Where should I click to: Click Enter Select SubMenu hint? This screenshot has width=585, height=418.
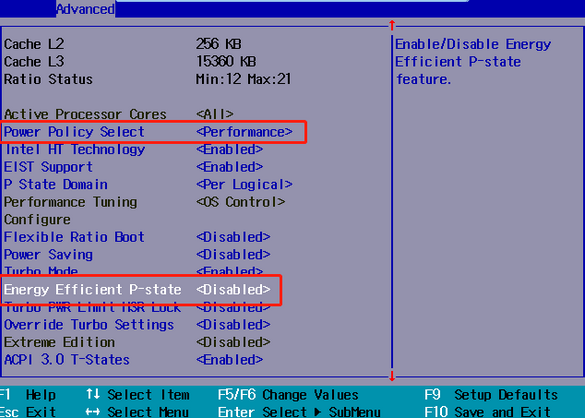(x=299, y=412)
